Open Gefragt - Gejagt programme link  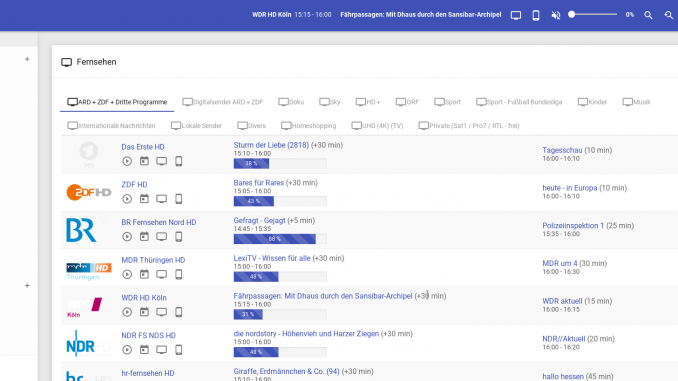(259, 221)
